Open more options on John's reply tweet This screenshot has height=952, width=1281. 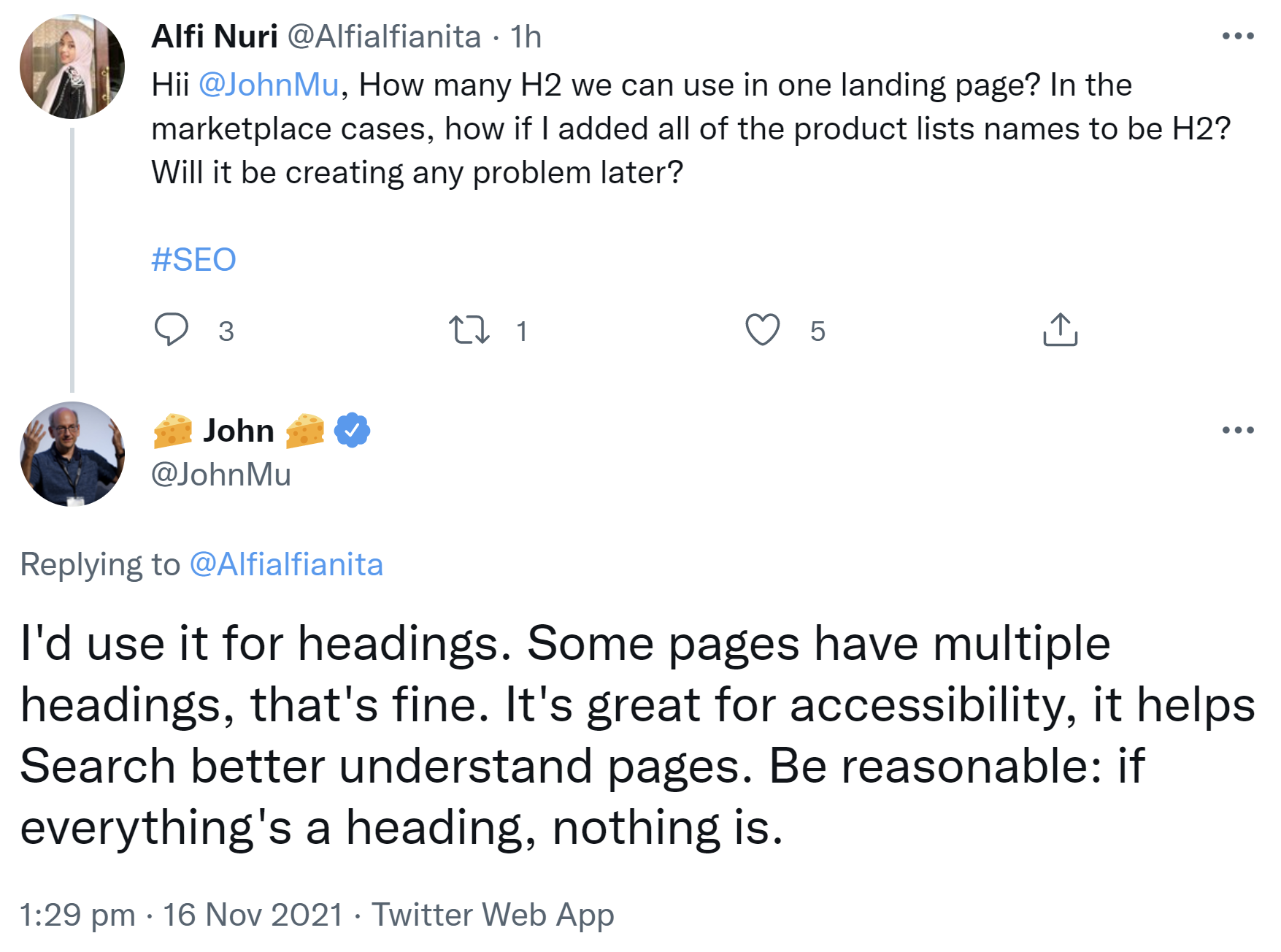(x=1237, y=430)
